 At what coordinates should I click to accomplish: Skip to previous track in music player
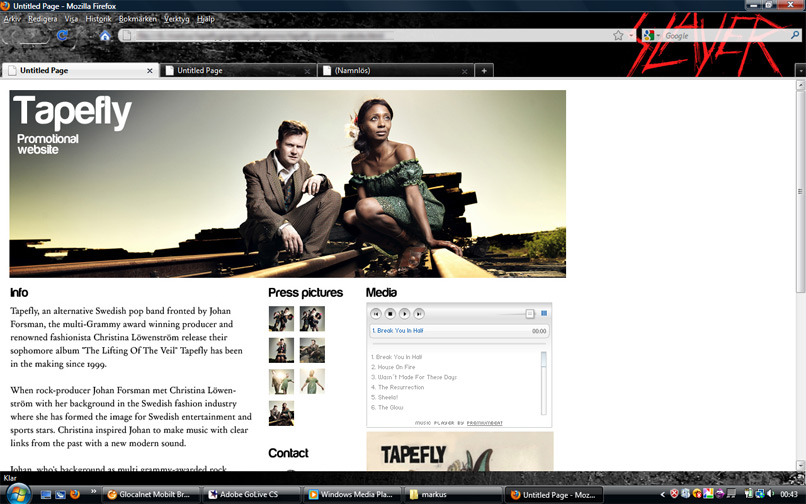tap(376, 313)
